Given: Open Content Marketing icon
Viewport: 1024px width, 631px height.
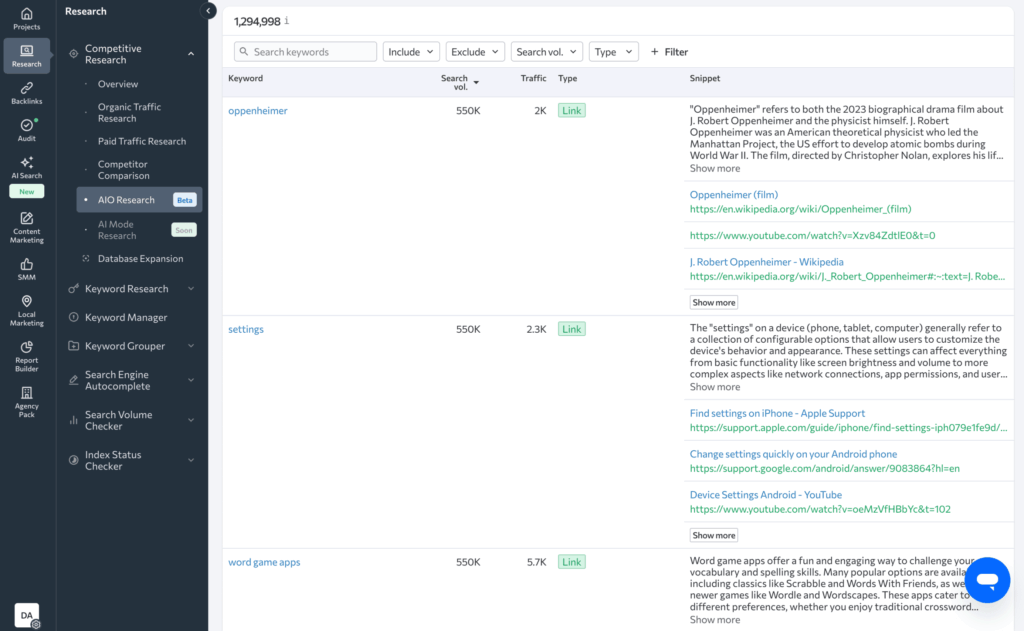Looking at the screenshot, I should click(27, 227).
